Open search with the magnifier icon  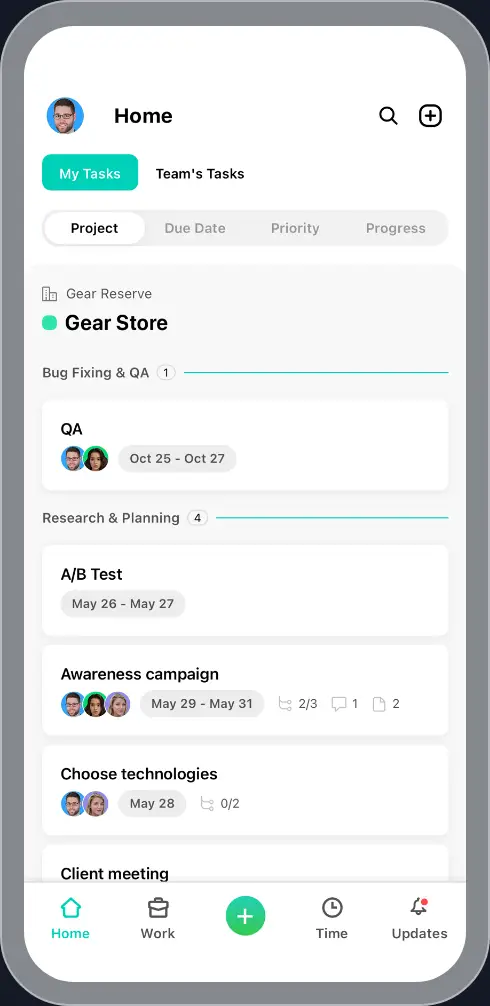point(388,116)
